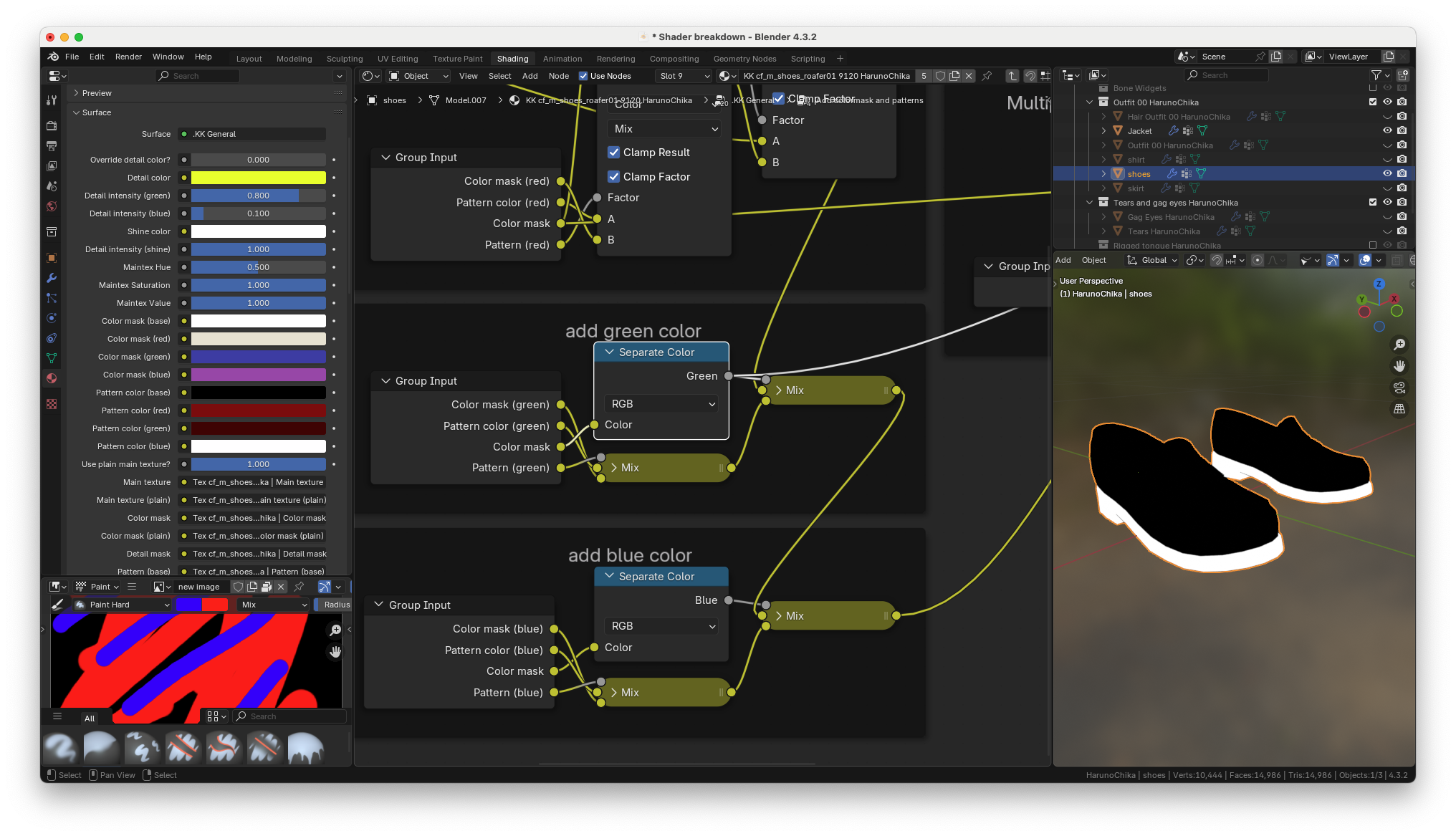Hide the Jacket object with eye icon
The image size is (1456, 836).
pyautogui.click(x=1387, y=130)
